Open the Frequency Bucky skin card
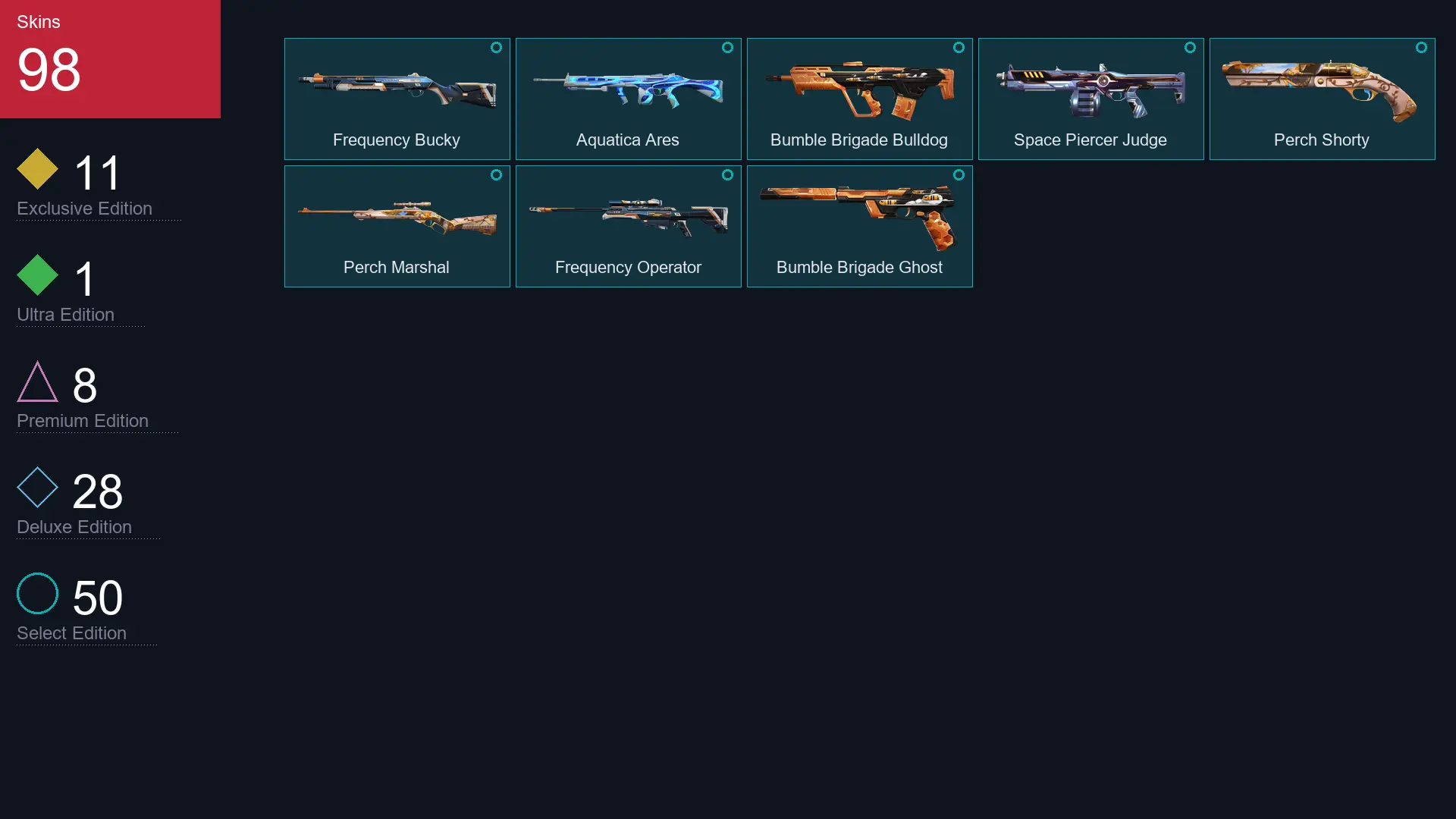The width and height of the screenshot is (1456, 819). pyautogui.click(x=397, y=99)
